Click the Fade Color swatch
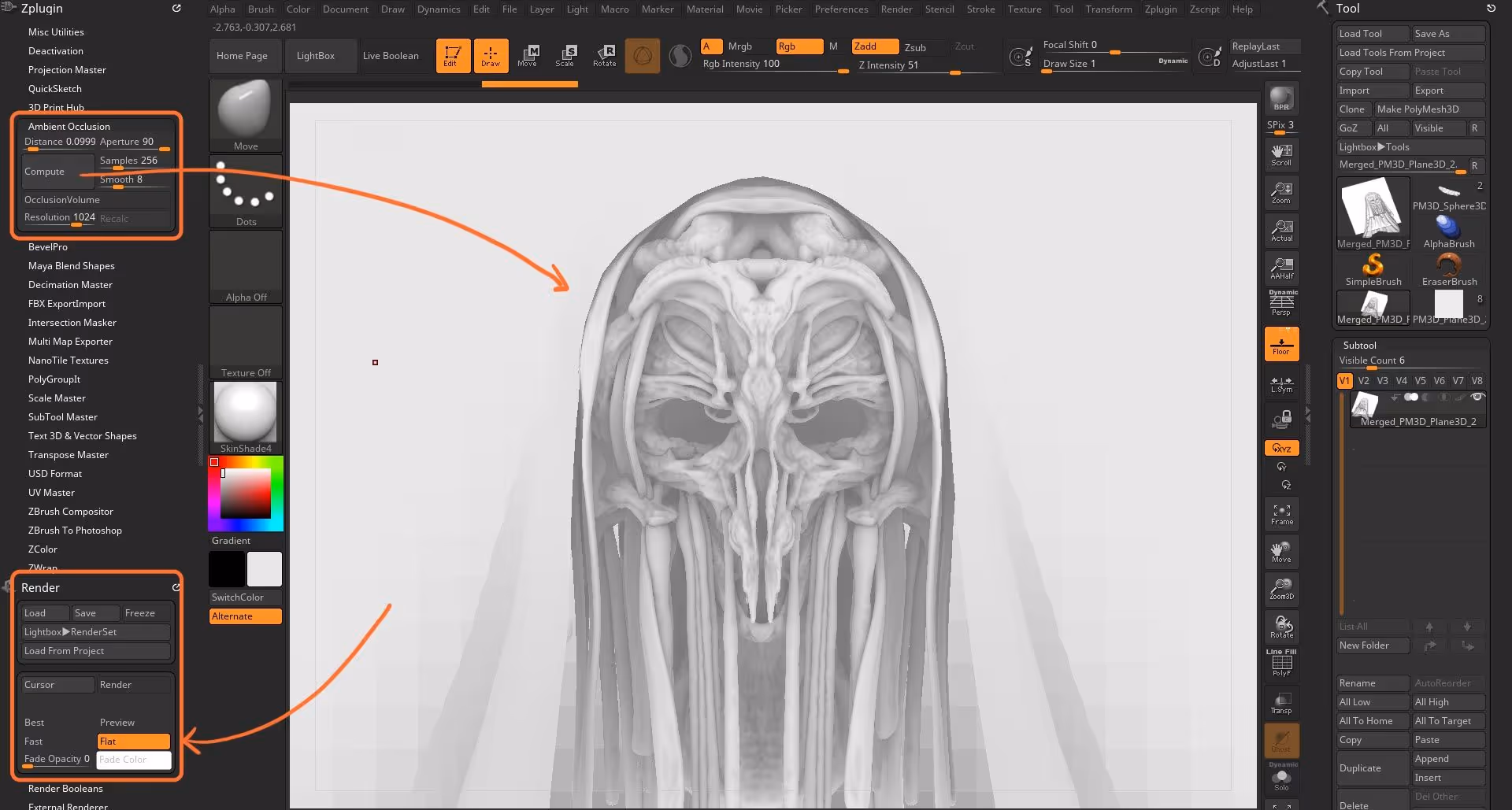Image resolution: width=1512 pixels, height=810 pixels. [133, 760]
